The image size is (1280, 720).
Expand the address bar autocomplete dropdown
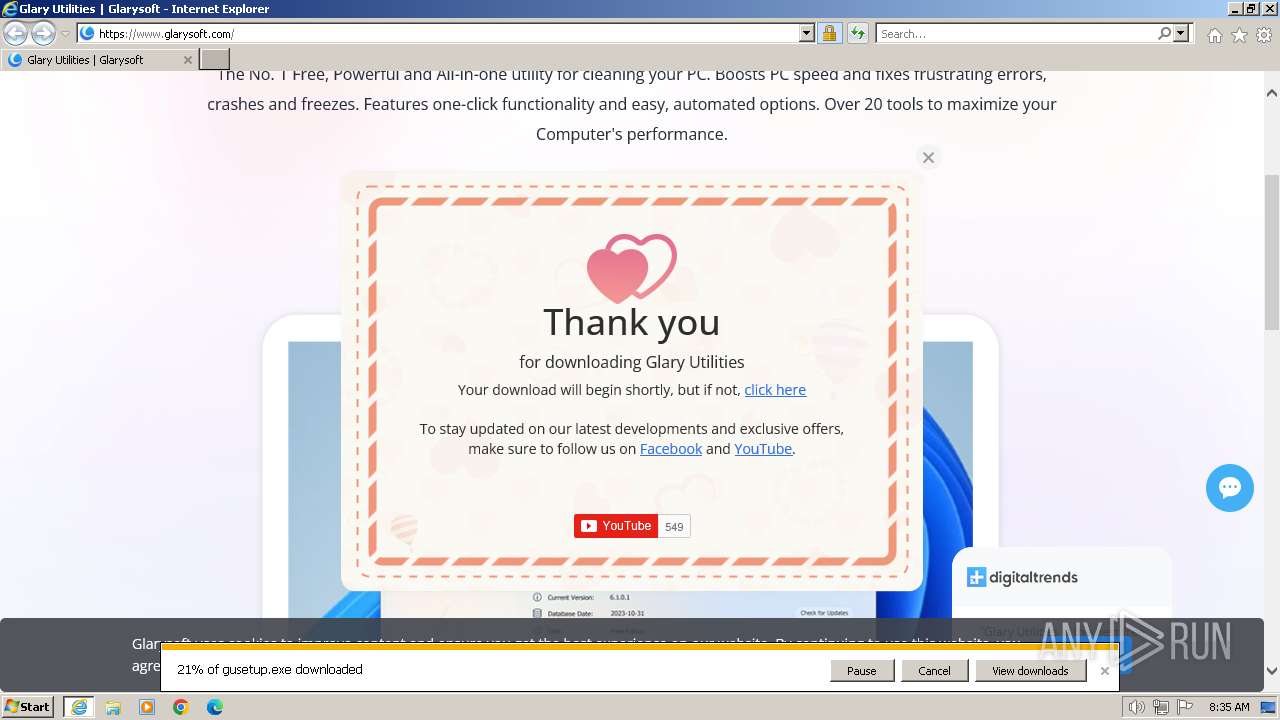click(807, 33)
